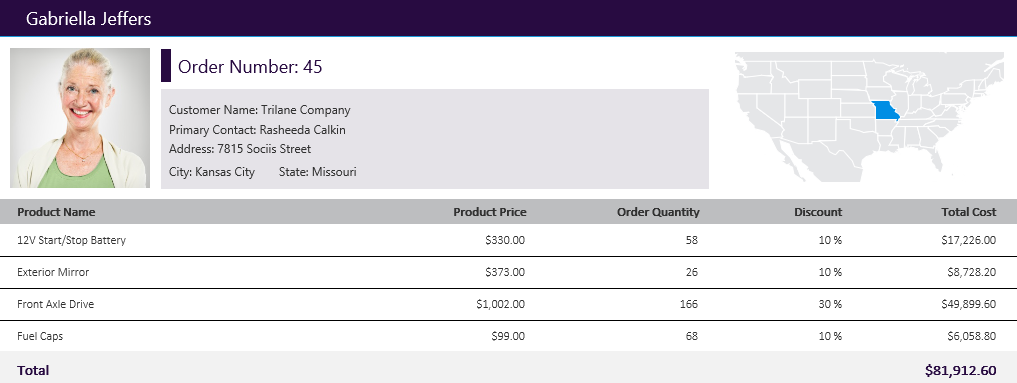
Task: Click the Fuel Caps product name
Action: [x=40, y=336]
